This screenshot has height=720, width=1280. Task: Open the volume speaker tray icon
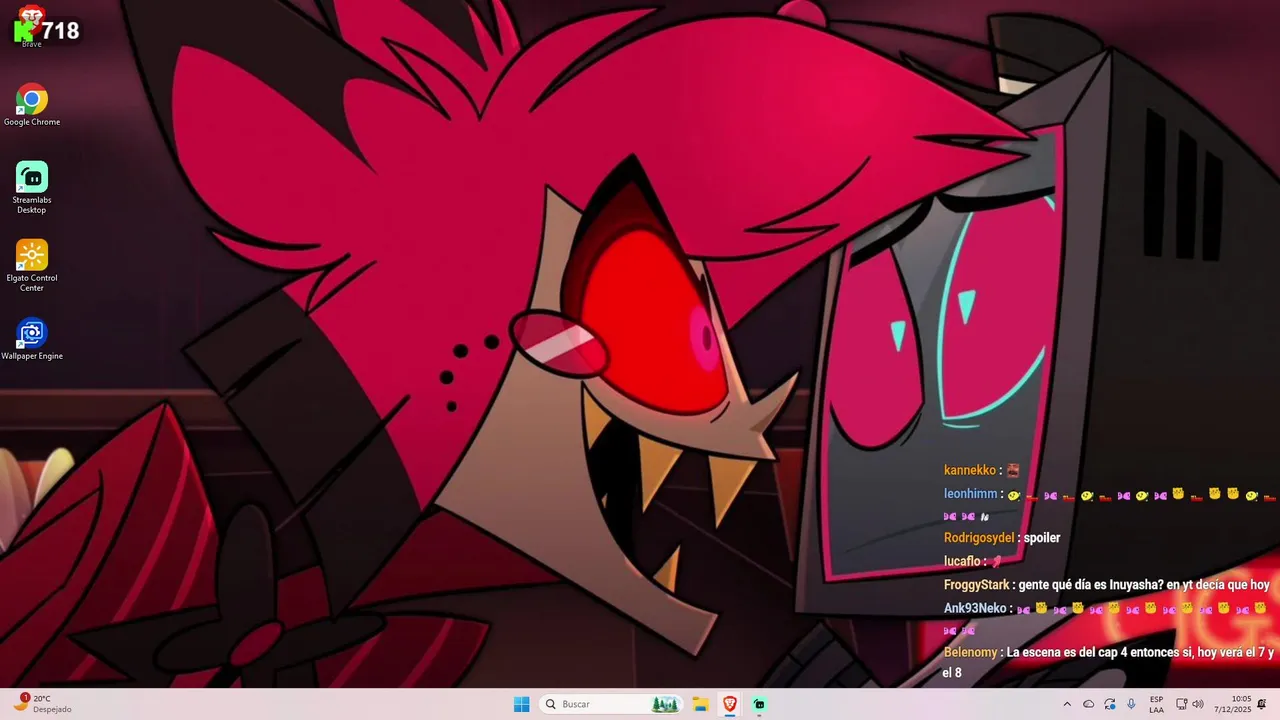click(x=1198, y=704)
